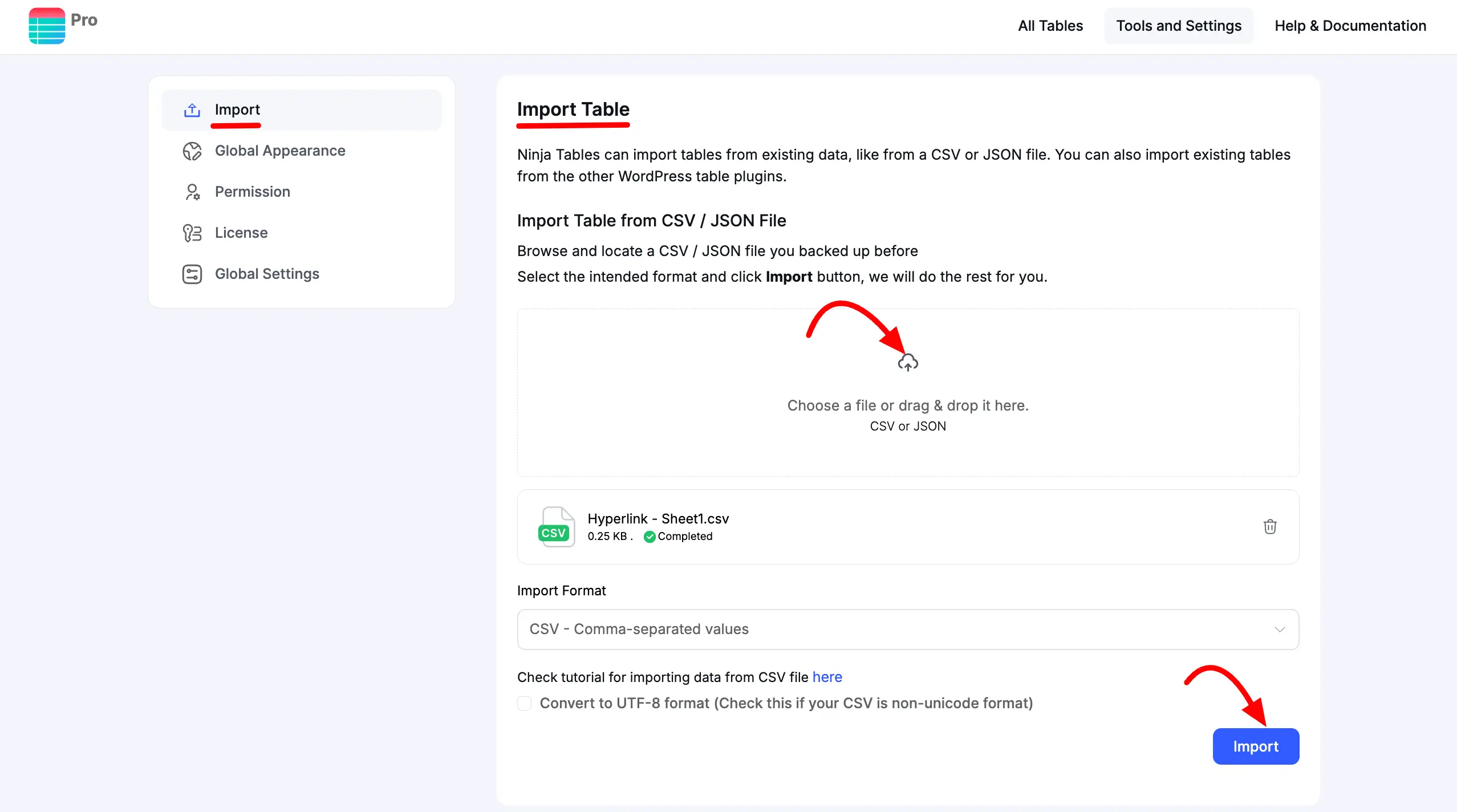
Task: Click 'Choose a file or drag & drop' area
Action: click(x=908, y=393)
